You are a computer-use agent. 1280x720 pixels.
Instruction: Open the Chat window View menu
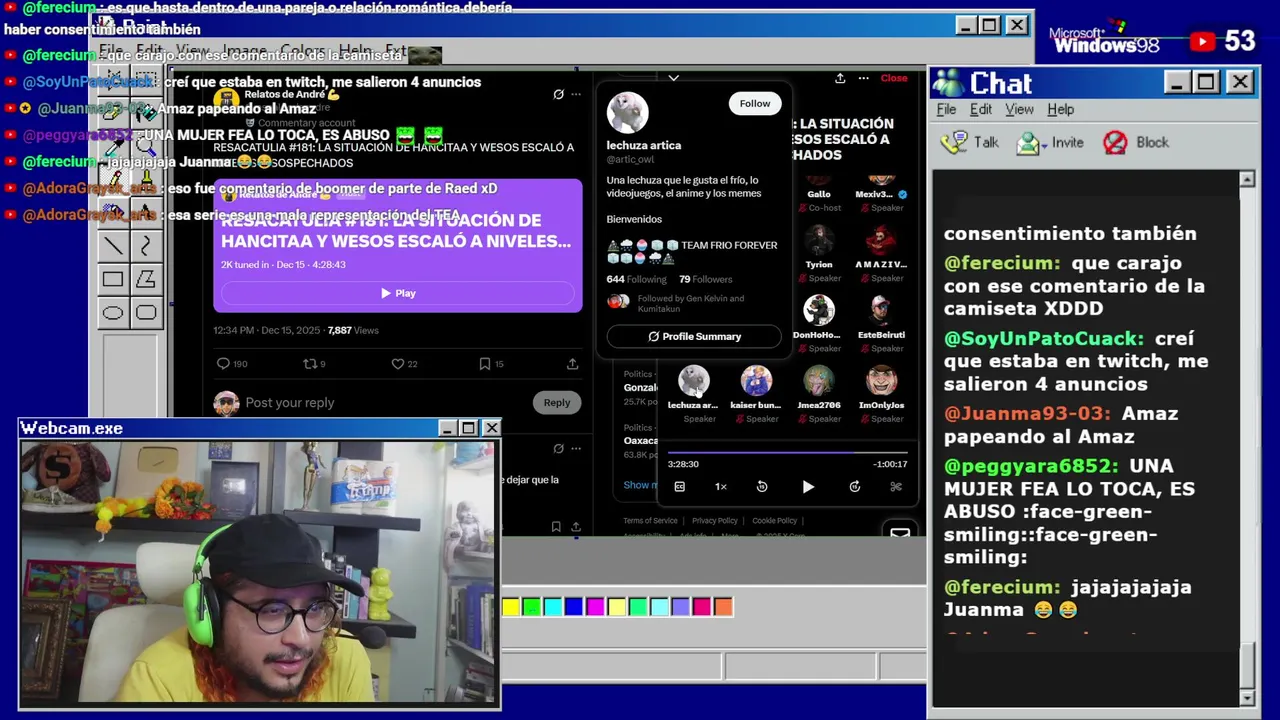(1019, 109)
